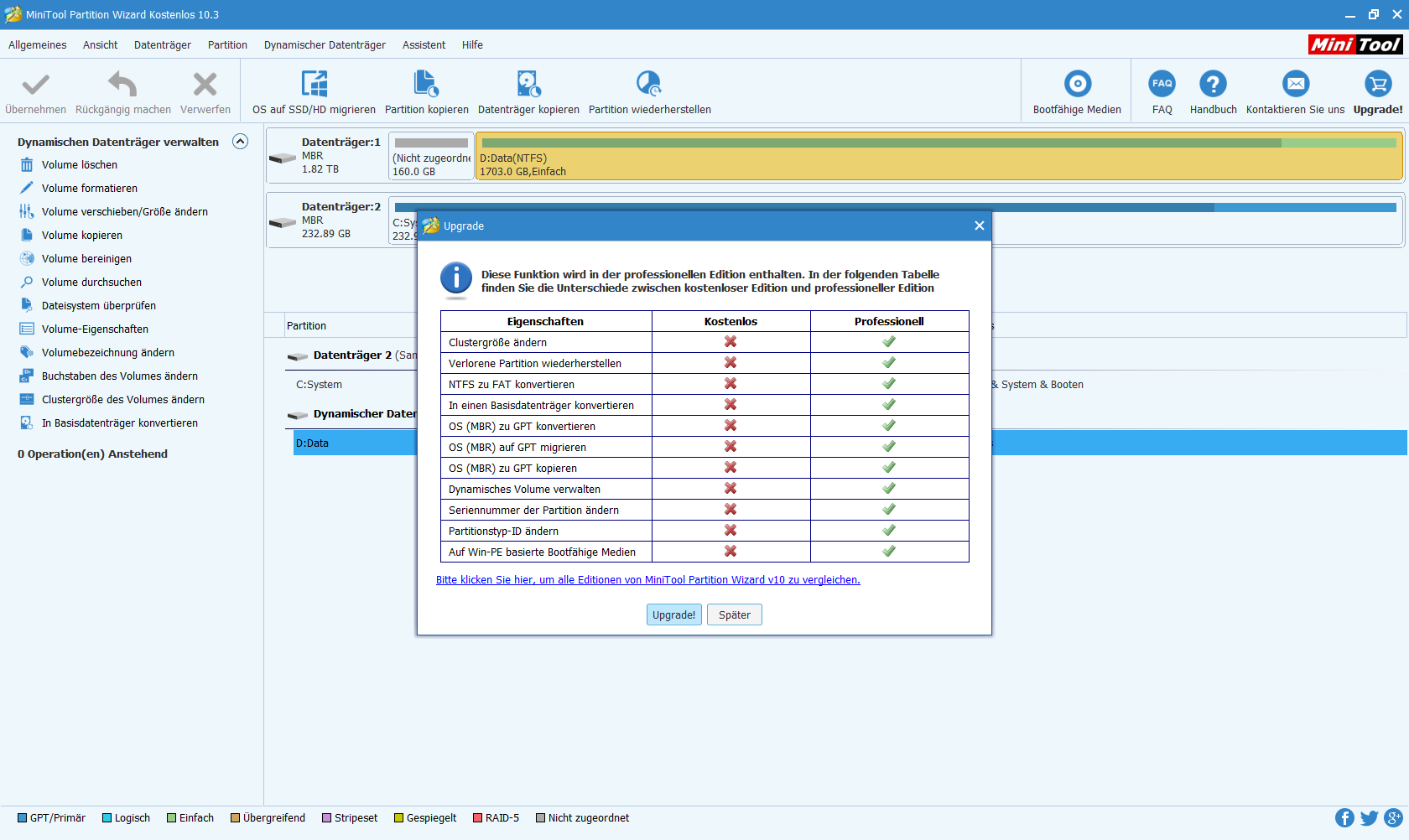Viewport: 1409px width, 840px height.
Task: Open link to compare all MiniTool editions
Action: 648,580
